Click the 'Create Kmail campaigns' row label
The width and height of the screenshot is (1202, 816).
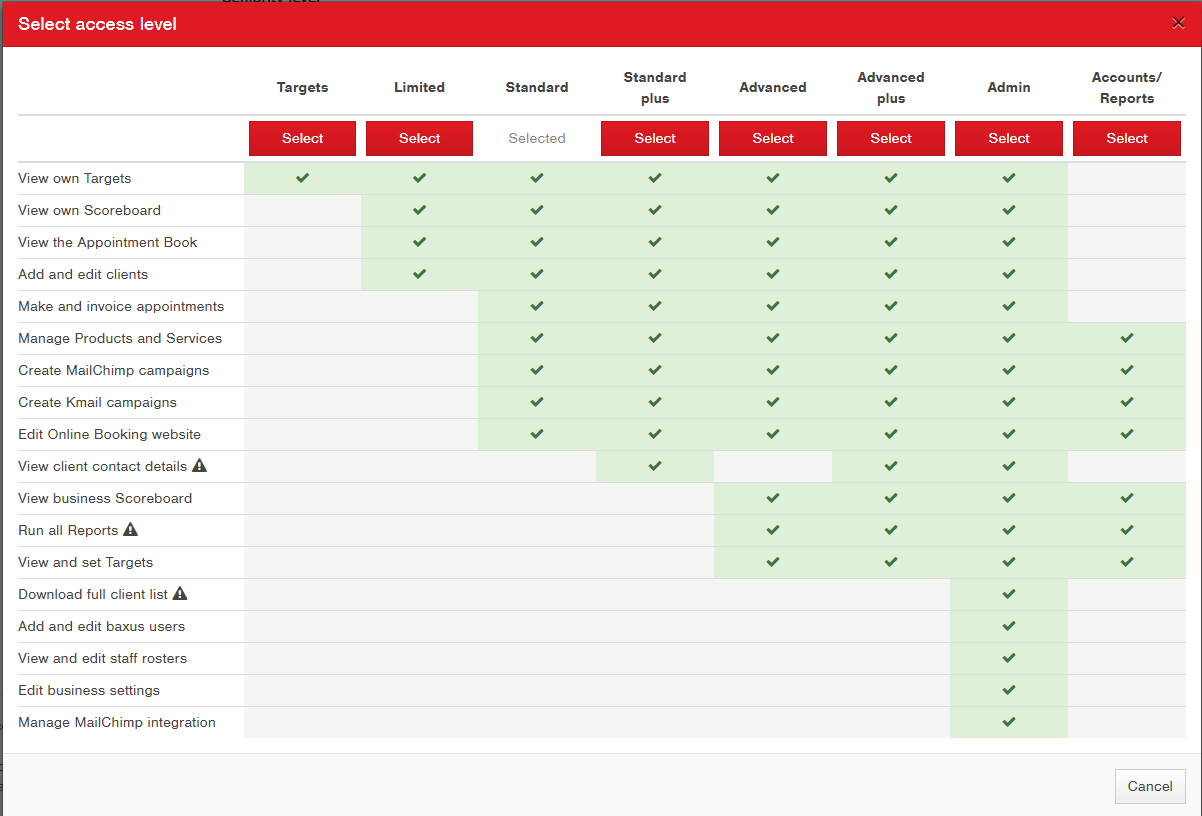(x=97, y=402)
